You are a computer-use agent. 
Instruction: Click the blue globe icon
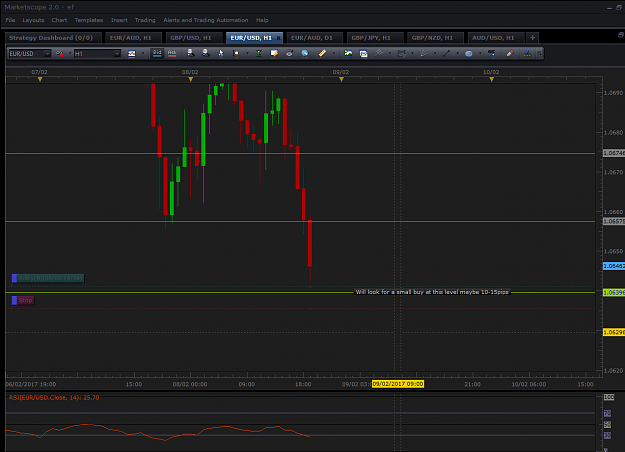(x=305, y=53)
